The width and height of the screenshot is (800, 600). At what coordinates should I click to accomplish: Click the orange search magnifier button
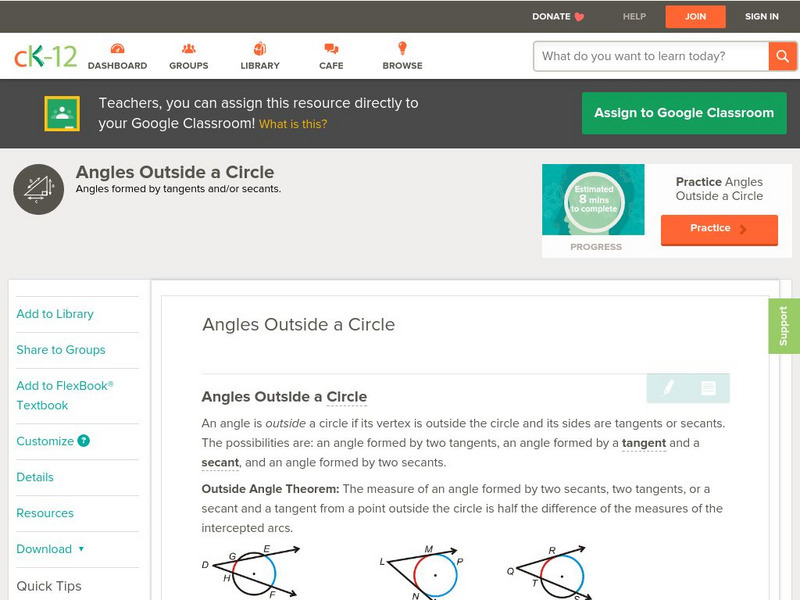pyautogui.click(x=782, y=56)
